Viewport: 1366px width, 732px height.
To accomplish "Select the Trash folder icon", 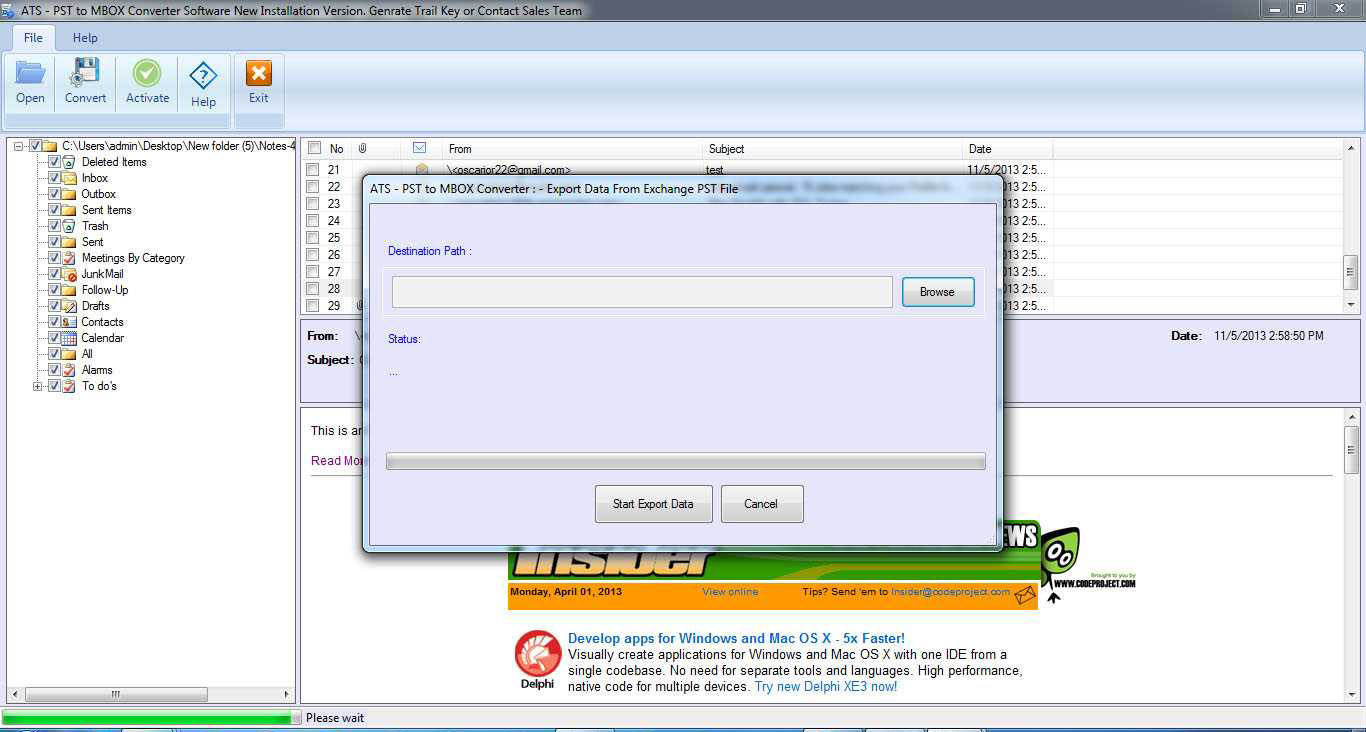I will tap(69, 226).
